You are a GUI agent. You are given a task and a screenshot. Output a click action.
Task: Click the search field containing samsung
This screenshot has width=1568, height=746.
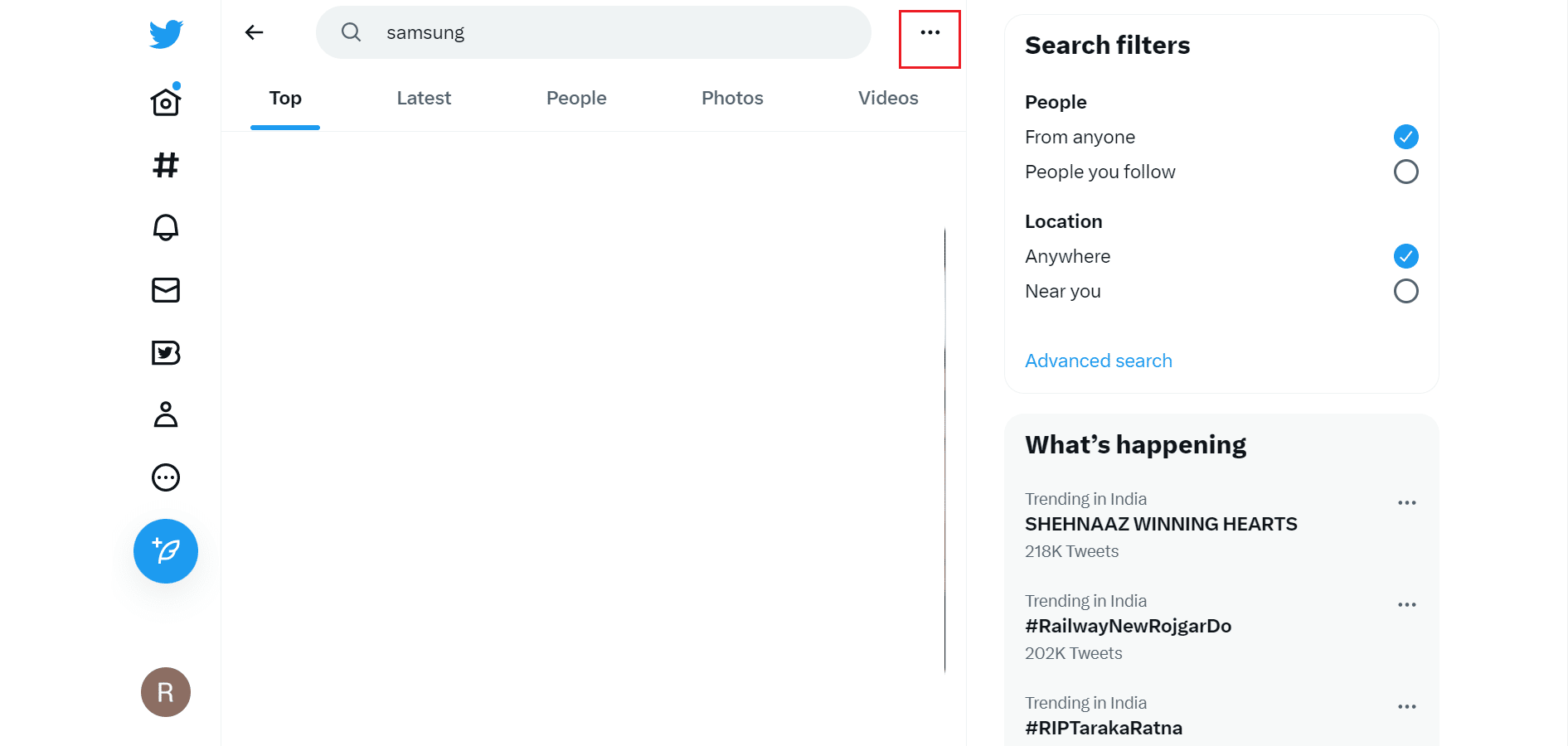coord(594,32)
